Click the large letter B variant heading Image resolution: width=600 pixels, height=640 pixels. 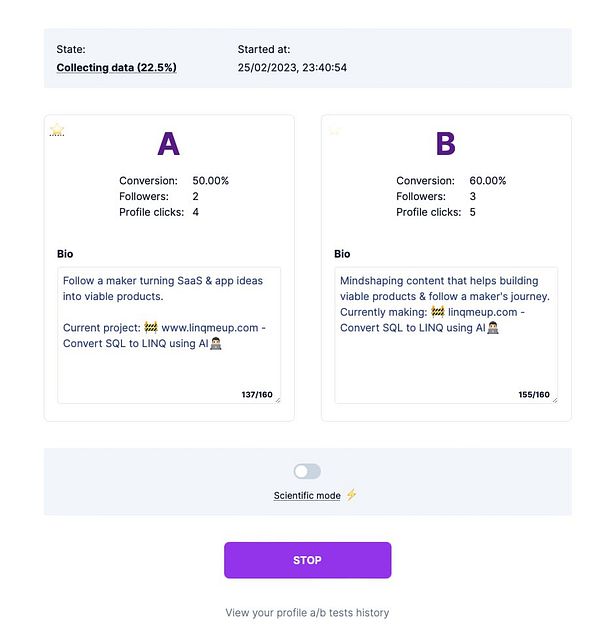click(x=446, y=145)
